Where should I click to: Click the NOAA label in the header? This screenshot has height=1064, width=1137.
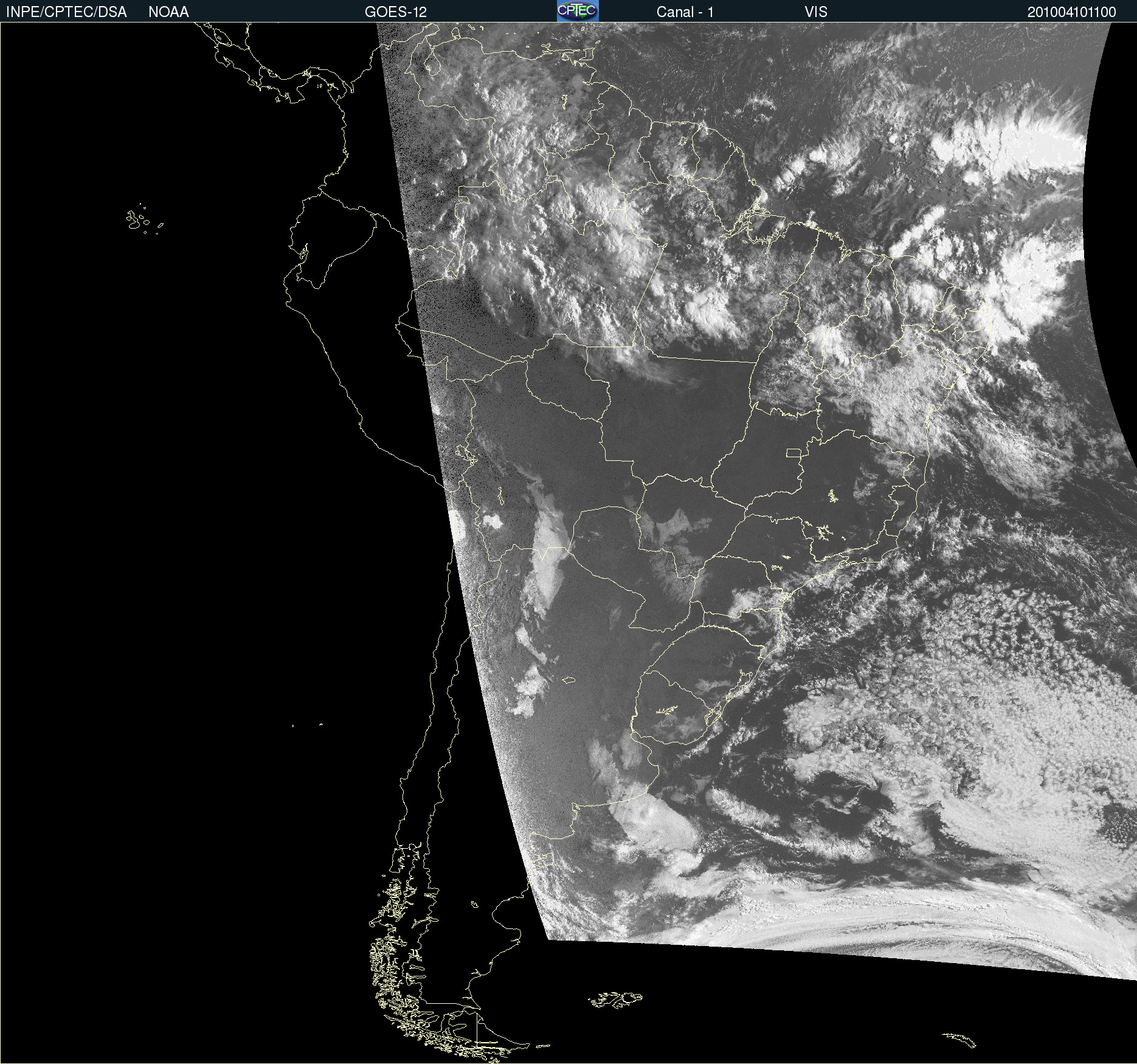click(x=168, y=12)
